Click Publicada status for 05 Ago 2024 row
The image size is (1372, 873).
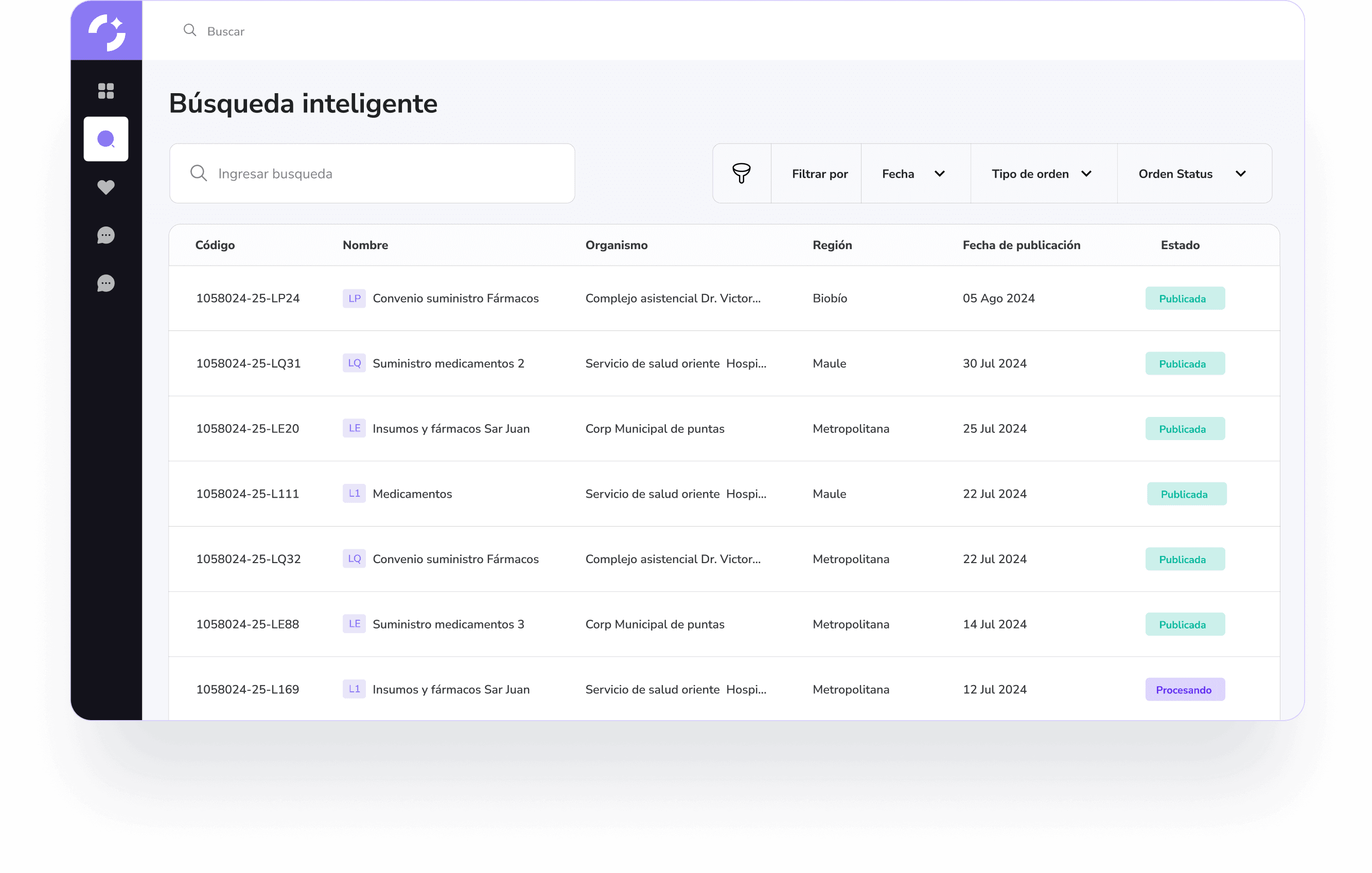click(x=1185, y=298)
